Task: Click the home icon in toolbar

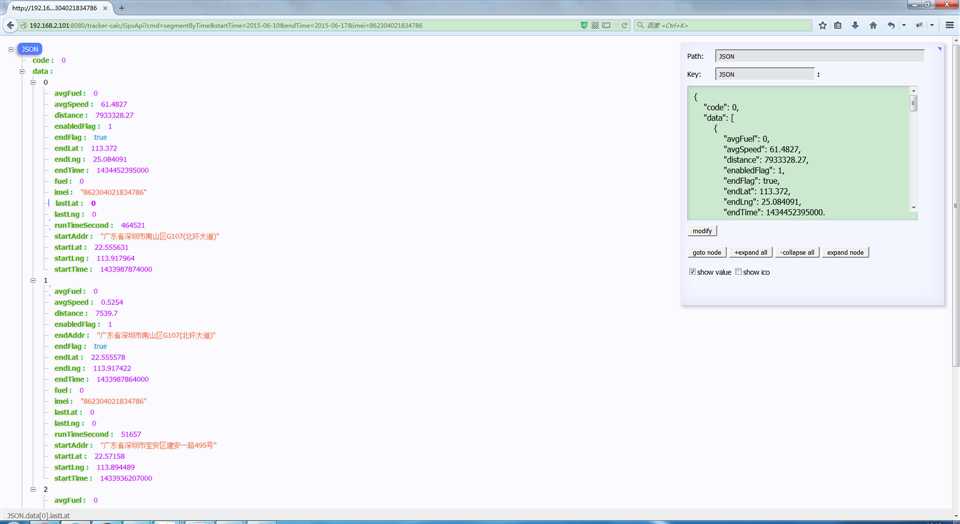Action: point(873,25)
